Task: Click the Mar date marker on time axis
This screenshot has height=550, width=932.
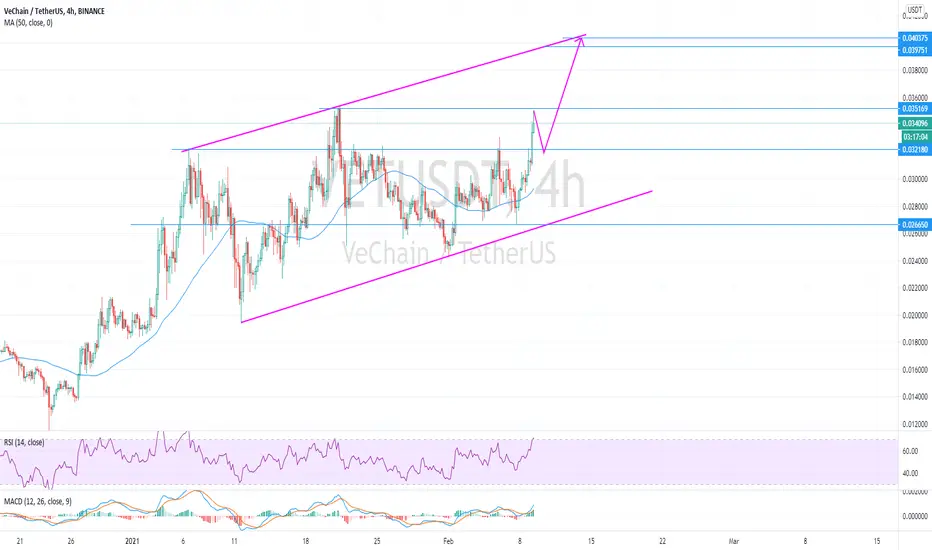Action: 734,541
